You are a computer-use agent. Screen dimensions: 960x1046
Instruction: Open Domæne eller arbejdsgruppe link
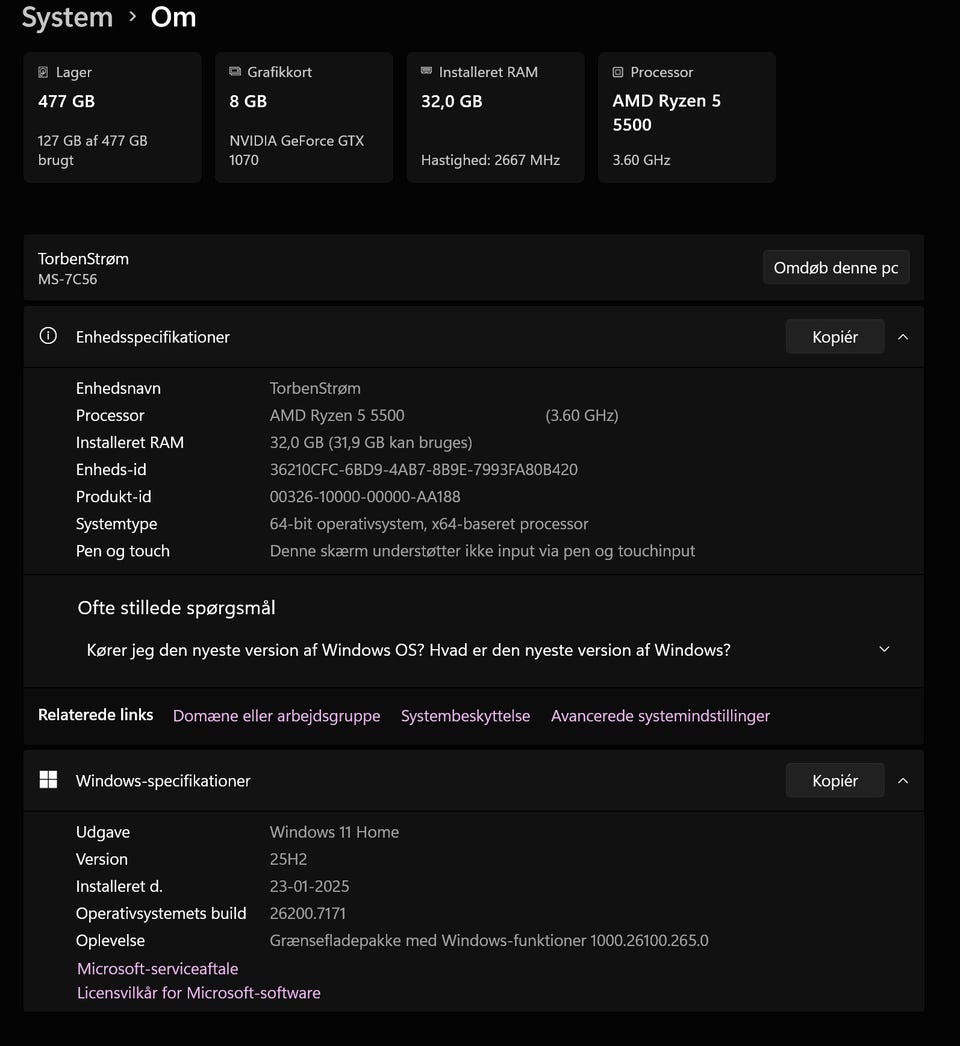(x=276, y=716)
